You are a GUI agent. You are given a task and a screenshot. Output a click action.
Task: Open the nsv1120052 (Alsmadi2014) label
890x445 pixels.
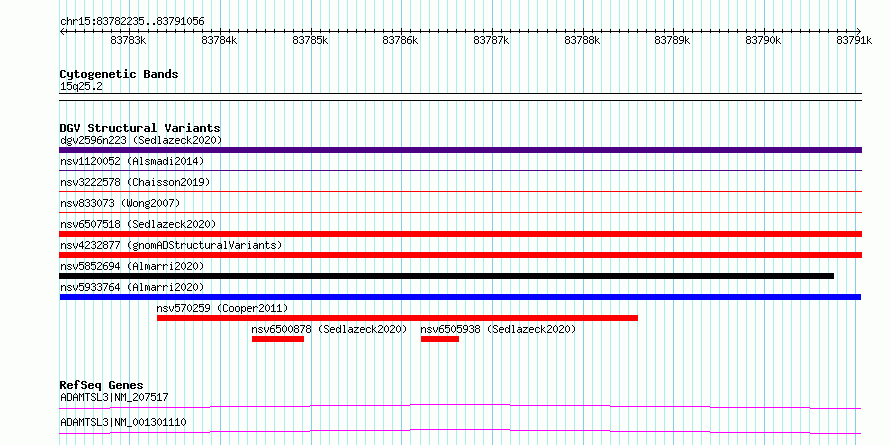click(132, 161)
